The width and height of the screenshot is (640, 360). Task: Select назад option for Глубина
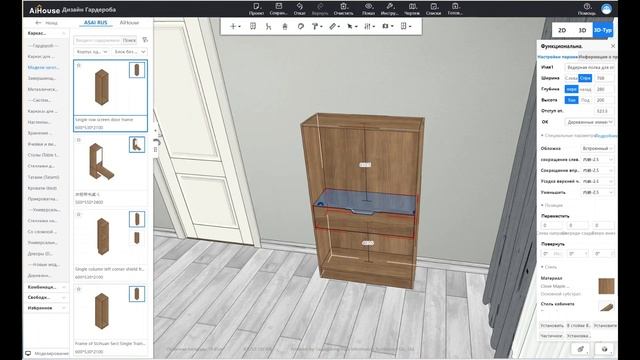[x=585, y=89]
